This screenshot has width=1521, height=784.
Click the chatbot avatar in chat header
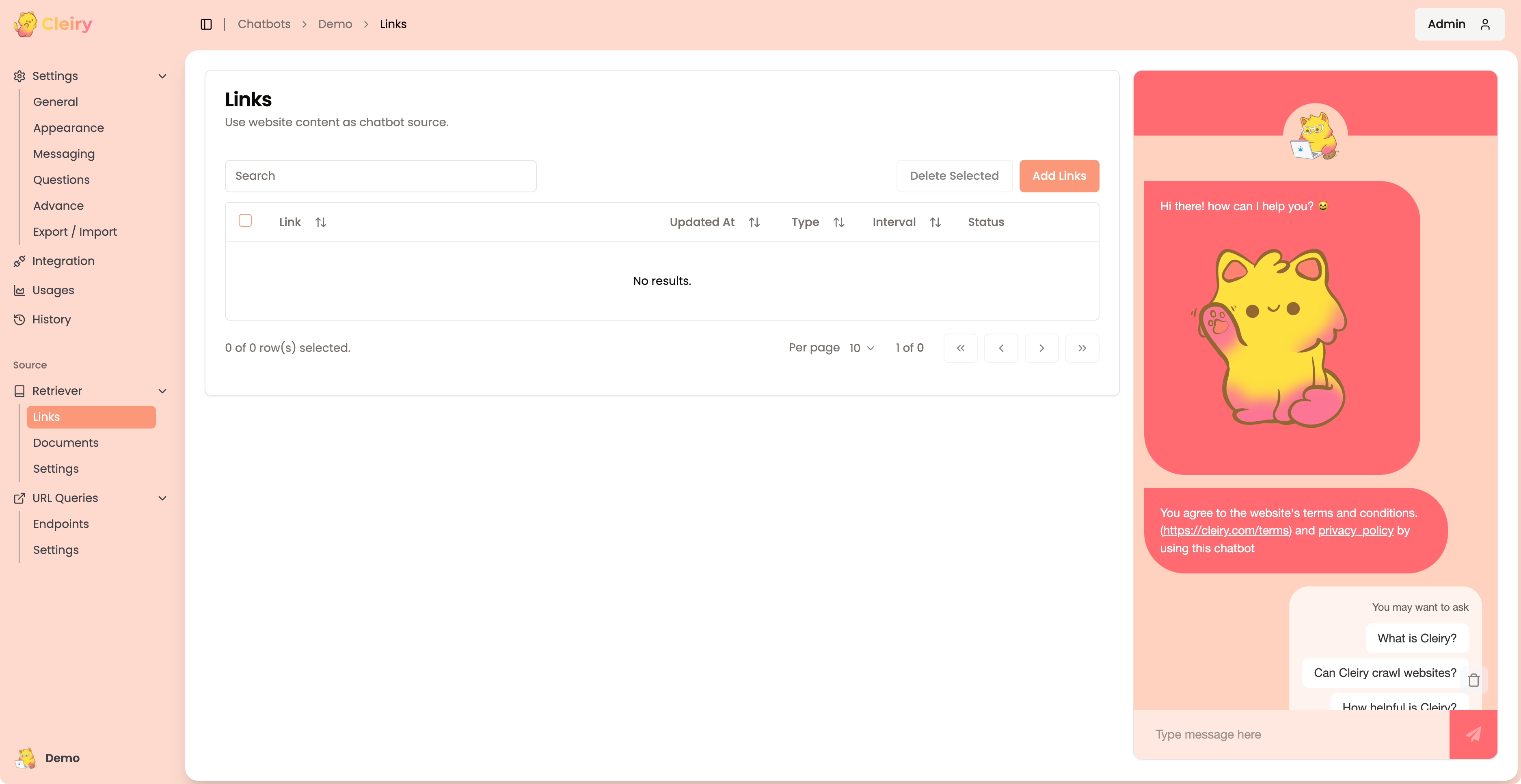pyautogui.click(x=1315, y=136)
